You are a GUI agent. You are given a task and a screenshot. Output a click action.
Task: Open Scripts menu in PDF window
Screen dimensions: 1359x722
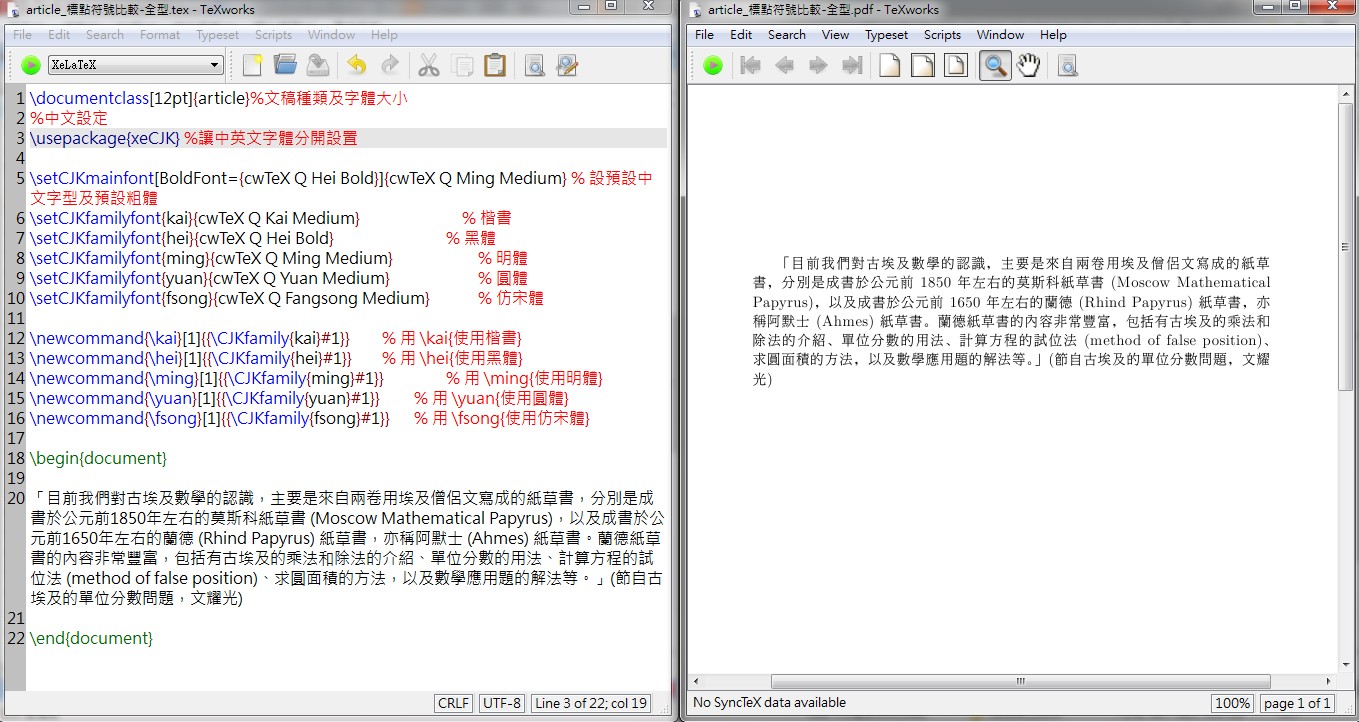pos(942,34)
